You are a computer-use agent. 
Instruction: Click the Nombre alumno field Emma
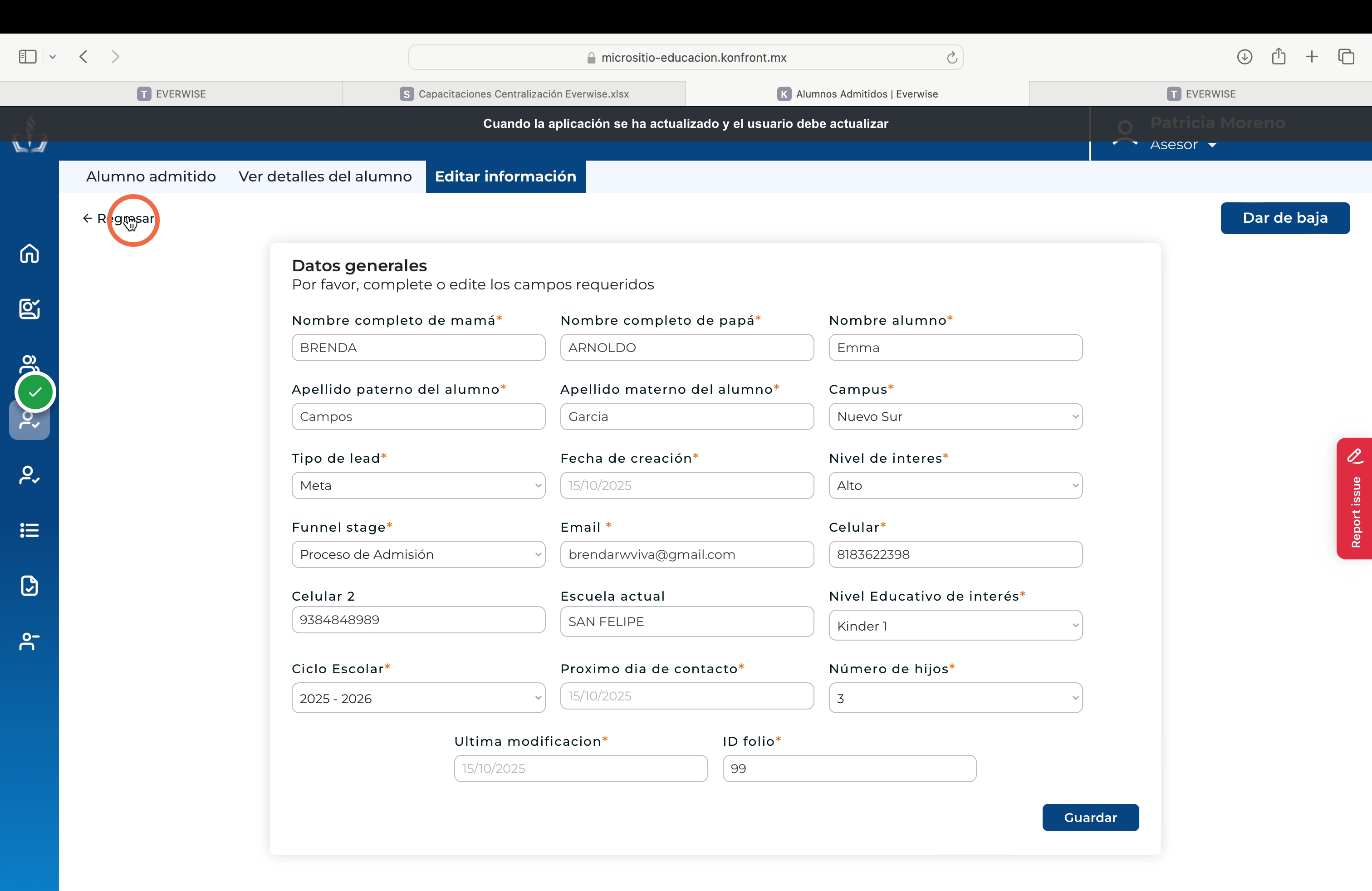pos(955,348)
